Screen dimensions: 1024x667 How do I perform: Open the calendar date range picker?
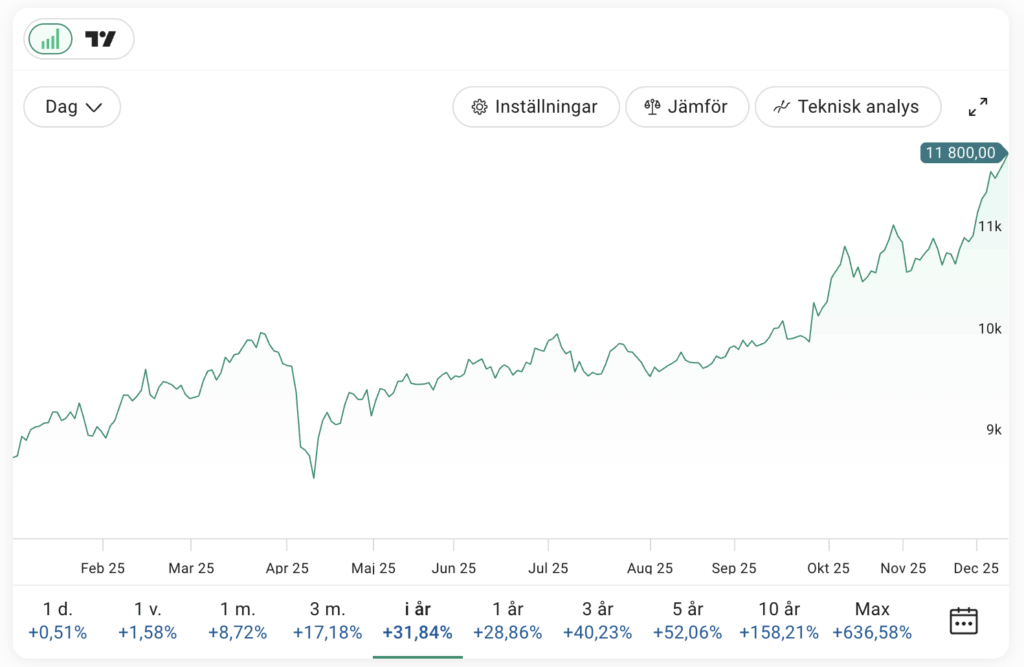(963, 621)
